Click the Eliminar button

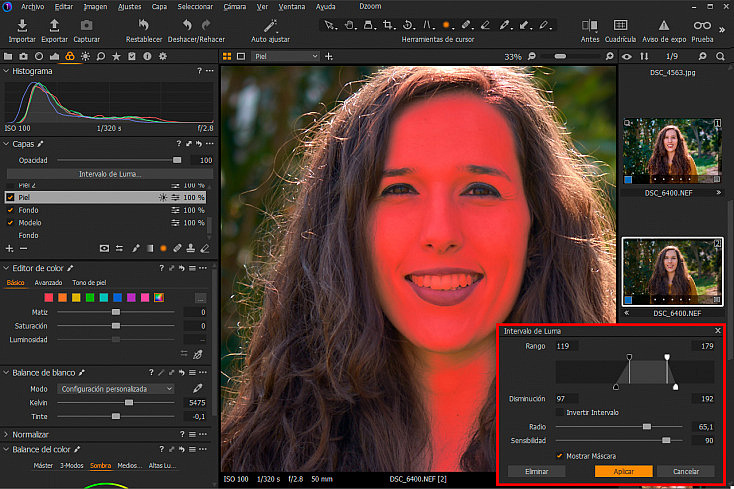pyautogui.click(x=536, y=471)
